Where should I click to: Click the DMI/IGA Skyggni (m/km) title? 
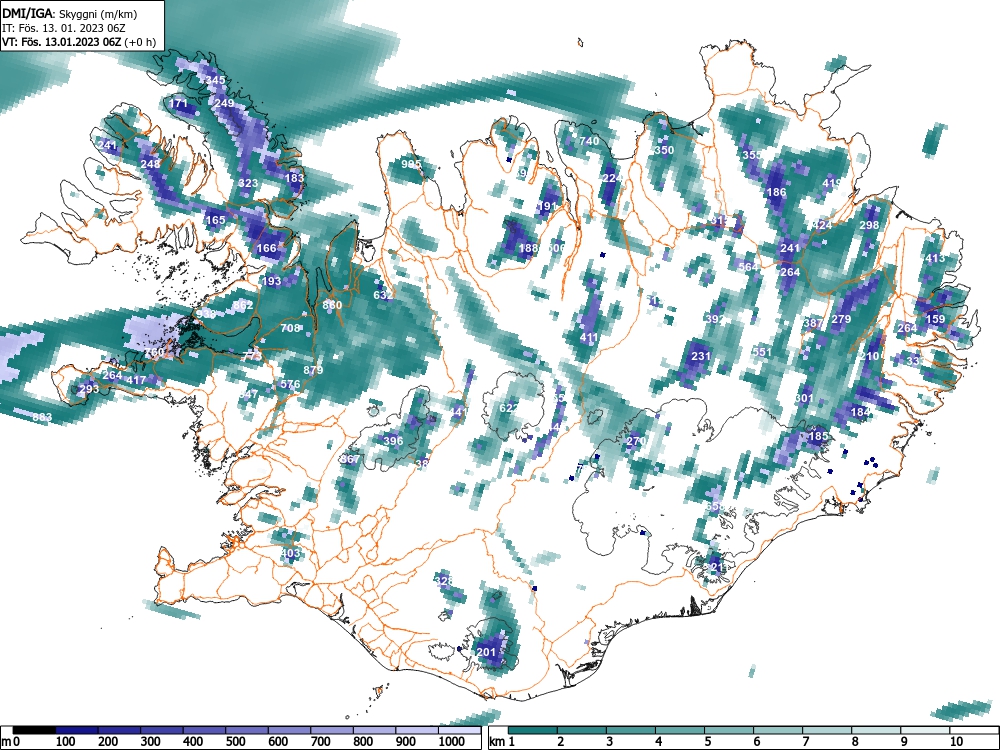pos(70,13)
